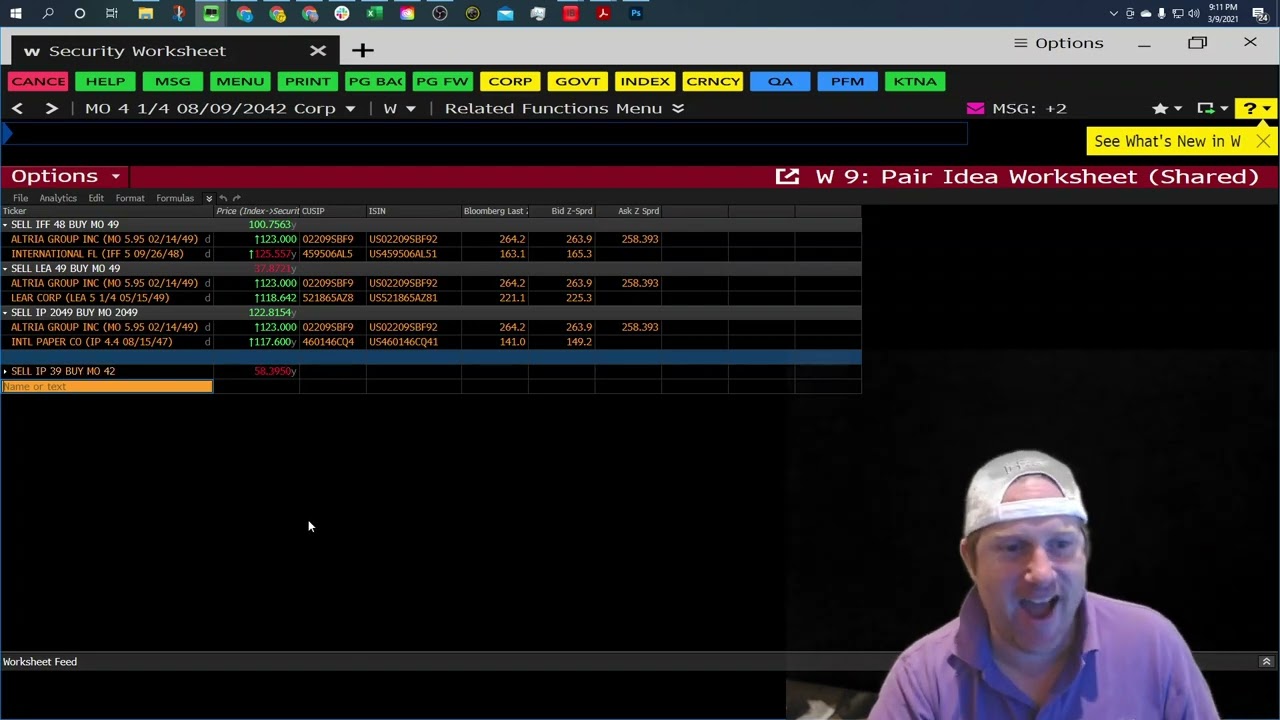Open the loaded security MO 4 1/4 dropdown
The height and width of the screenshot is (720, 1280).
(350, 109)
